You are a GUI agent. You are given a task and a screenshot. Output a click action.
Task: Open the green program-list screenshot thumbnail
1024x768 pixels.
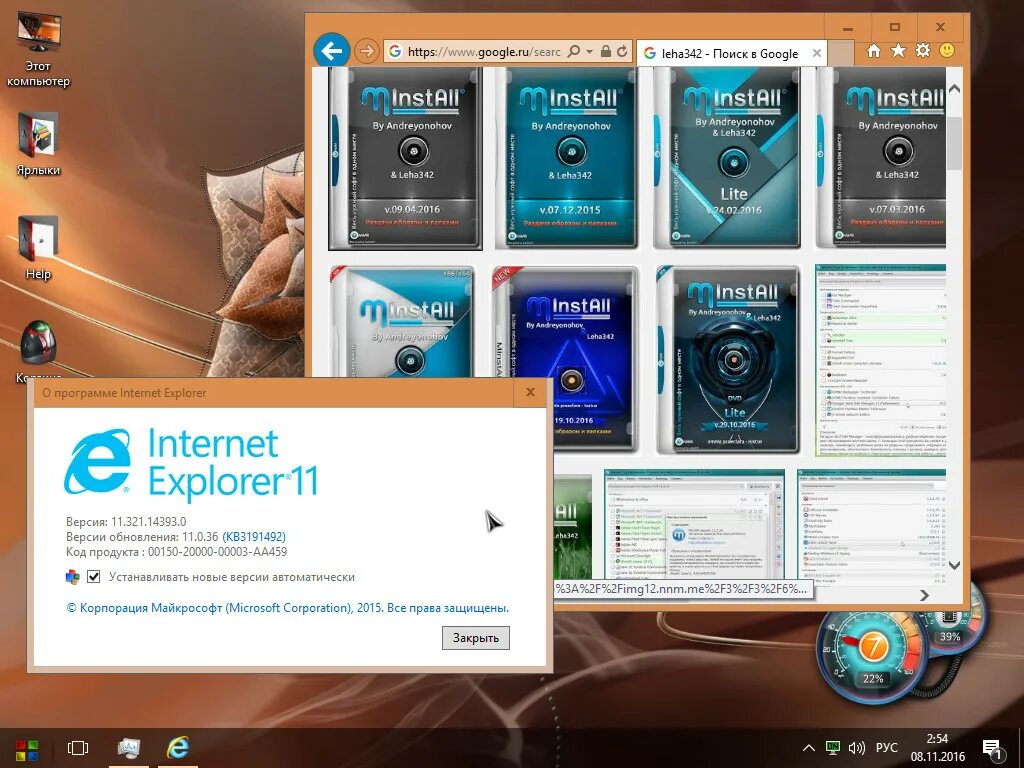(880, 360)
